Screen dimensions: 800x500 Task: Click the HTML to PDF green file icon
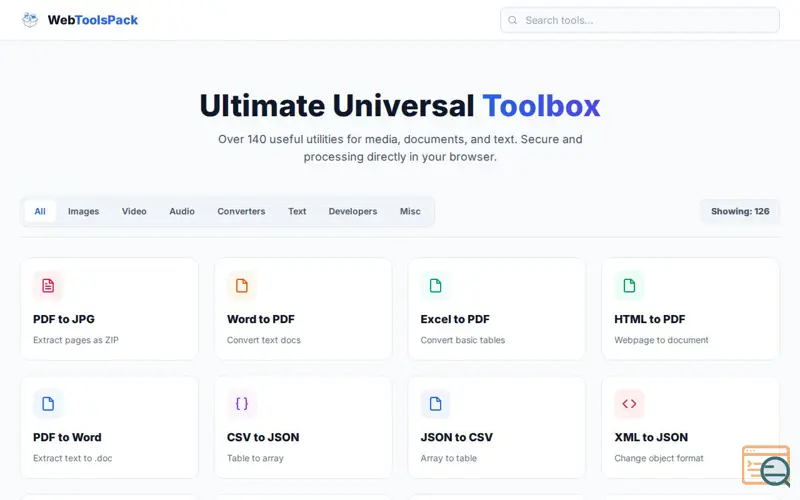629,286
